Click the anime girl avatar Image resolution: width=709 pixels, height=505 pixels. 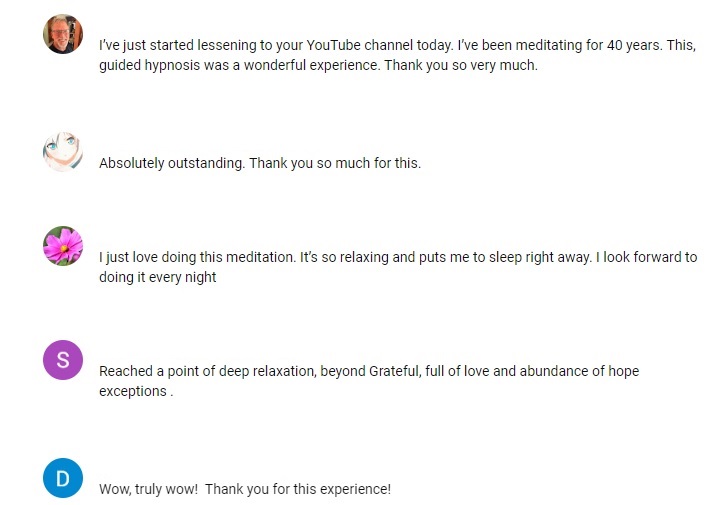pos(63,152)
